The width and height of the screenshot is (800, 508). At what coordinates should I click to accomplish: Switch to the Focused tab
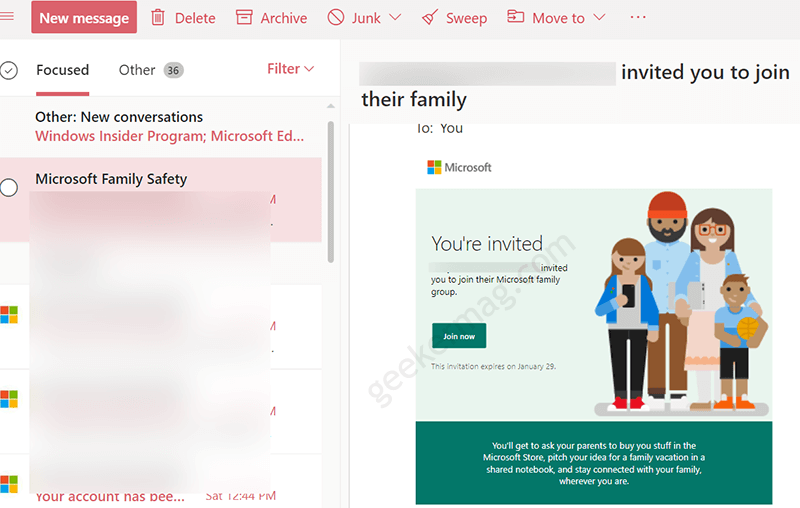pos(62,70)
